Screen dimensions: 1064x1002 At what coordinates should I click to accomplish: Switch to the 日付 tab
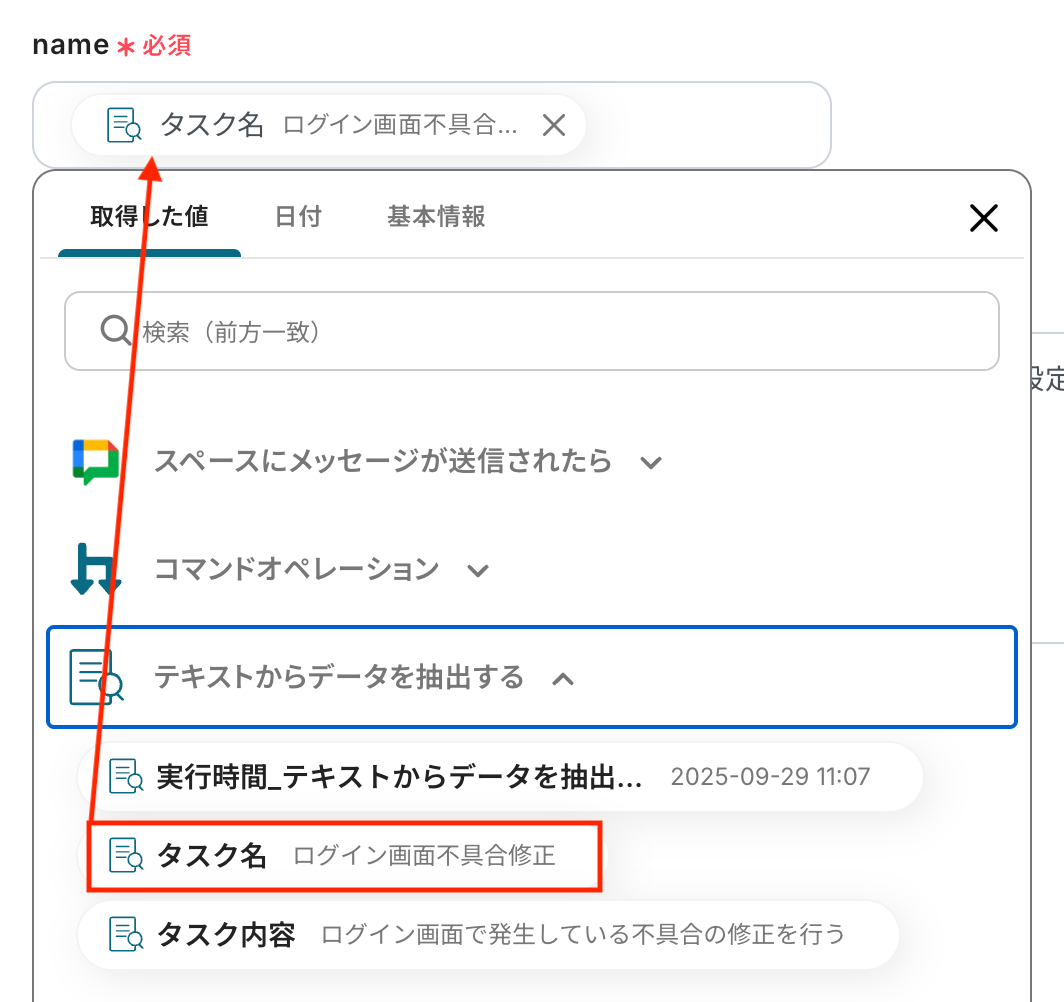point(298,216)
